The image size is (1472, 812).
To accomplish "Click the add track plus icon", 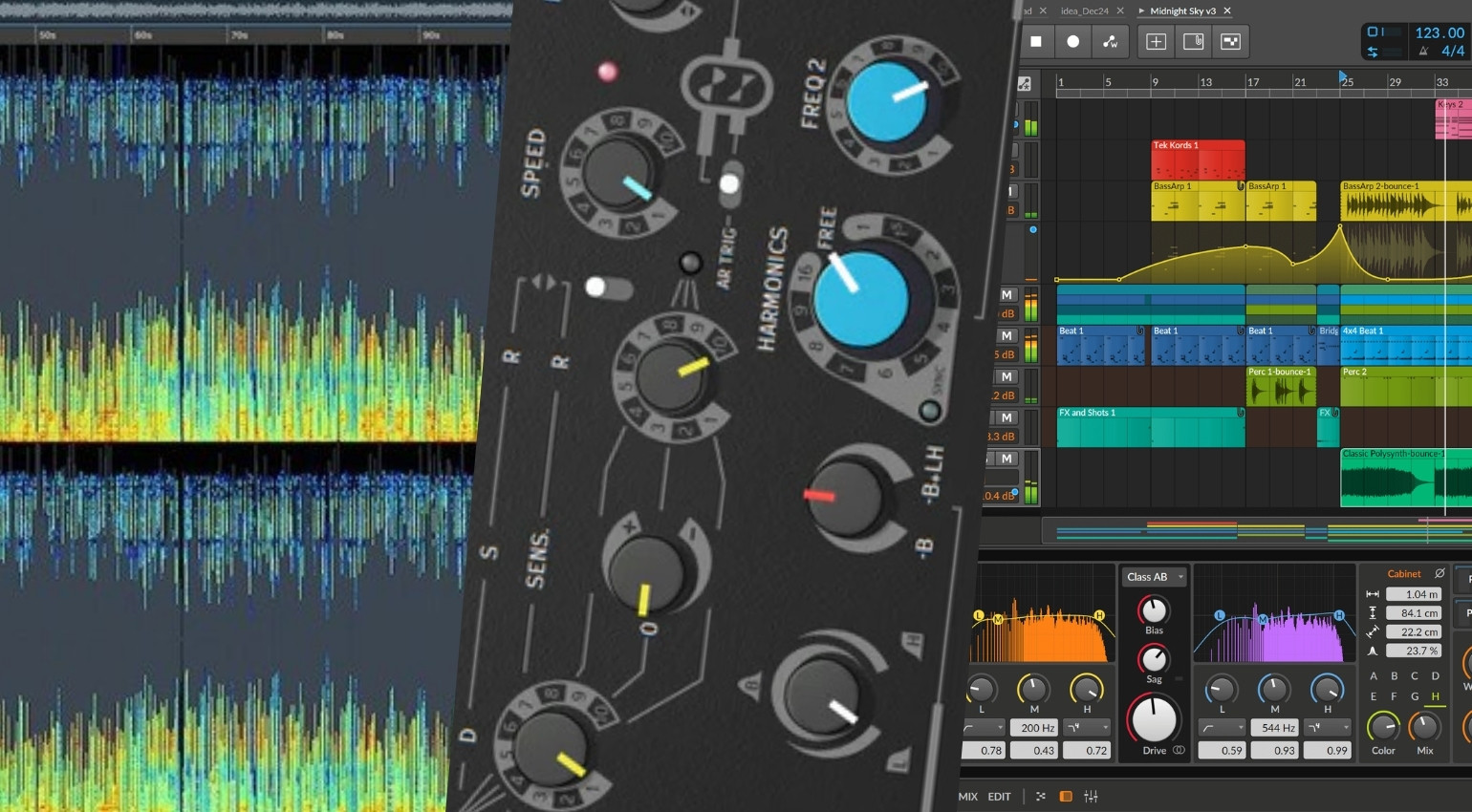I will [1154, 42].
